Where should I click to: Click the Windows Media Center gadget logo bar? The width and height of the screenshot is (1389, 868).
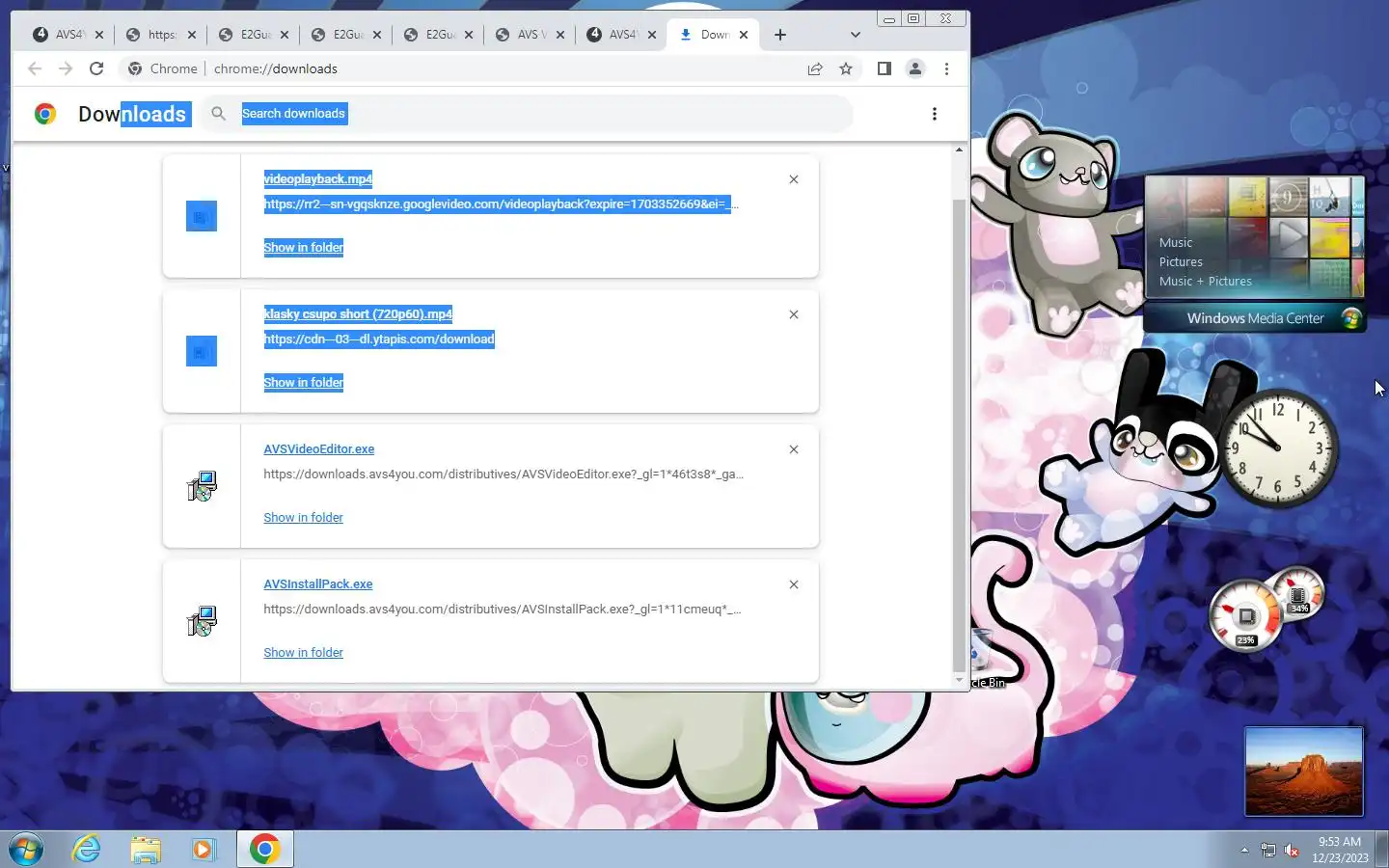1255,318
